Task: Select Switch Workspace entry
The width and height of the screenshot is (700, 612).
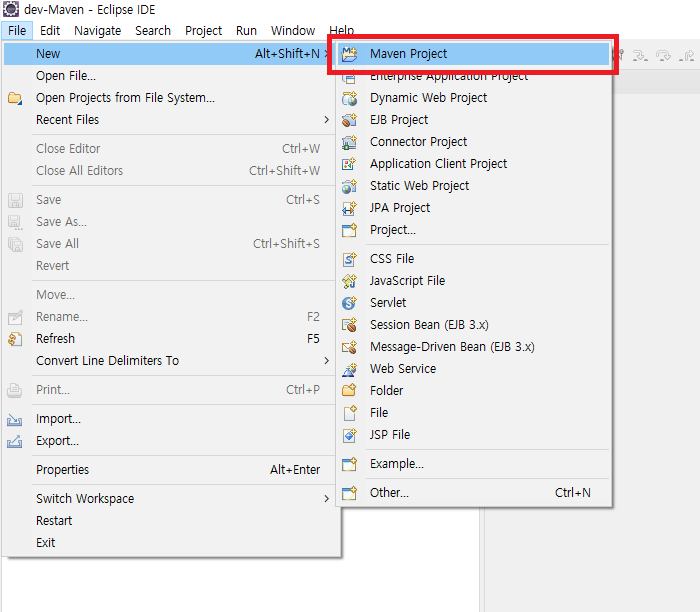Action: pyautogui.click(x=169, y=499)
